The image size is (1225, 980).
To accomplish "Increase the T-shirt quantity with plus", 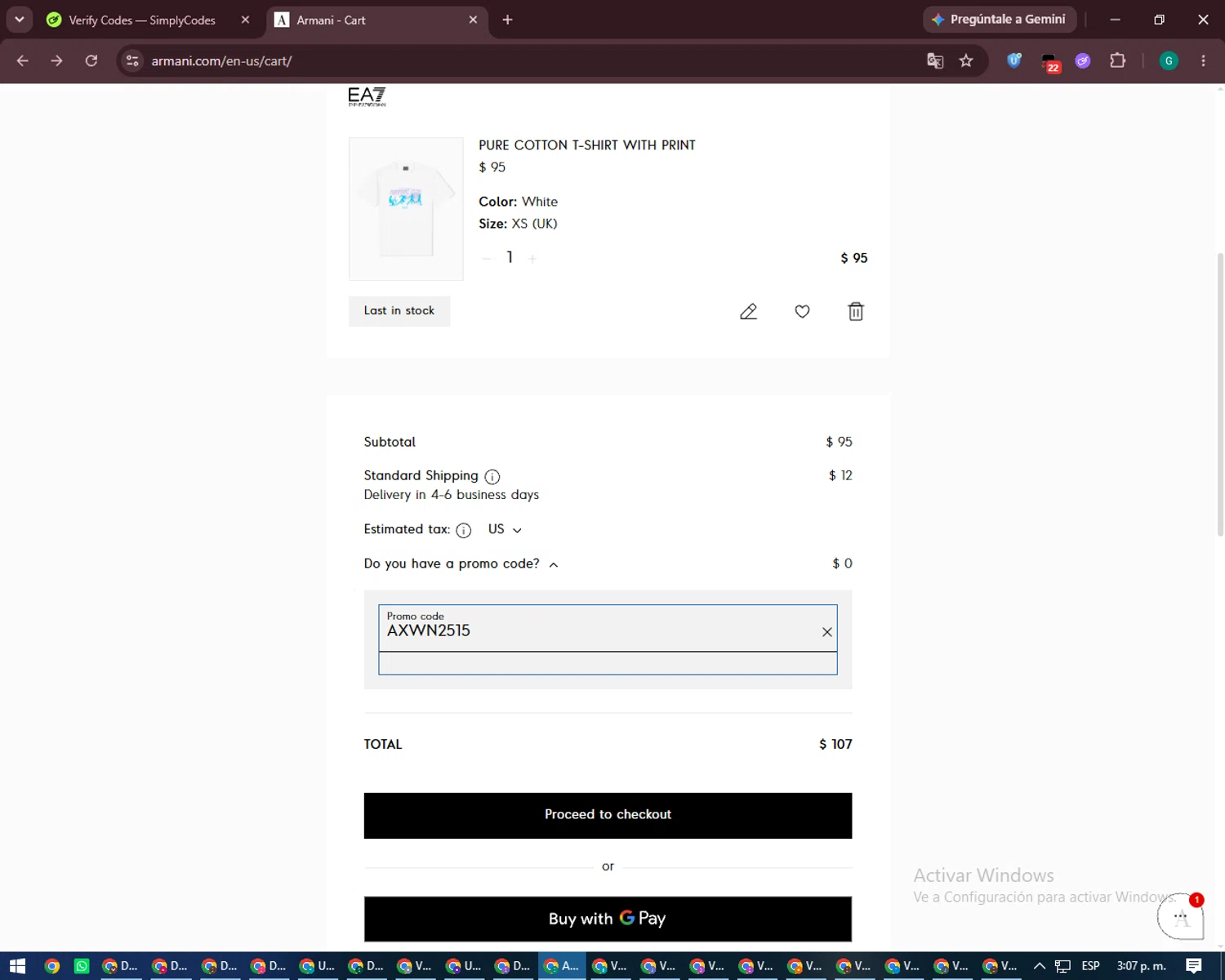I will pos(532,258).
